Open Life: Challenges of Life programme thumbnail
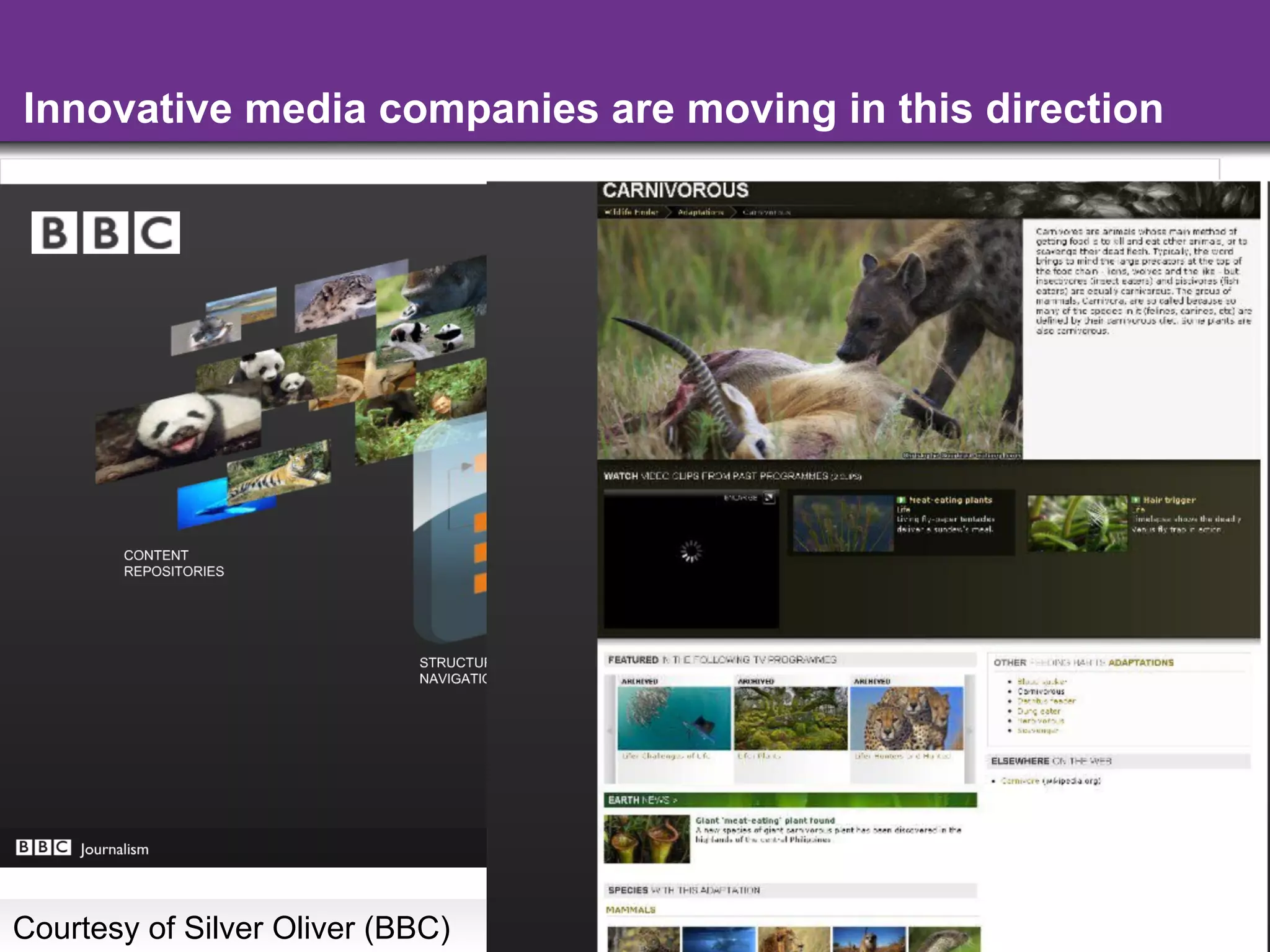Image resolution: width=1270 pixels, height=952 pixels. [x=674, y=718]
